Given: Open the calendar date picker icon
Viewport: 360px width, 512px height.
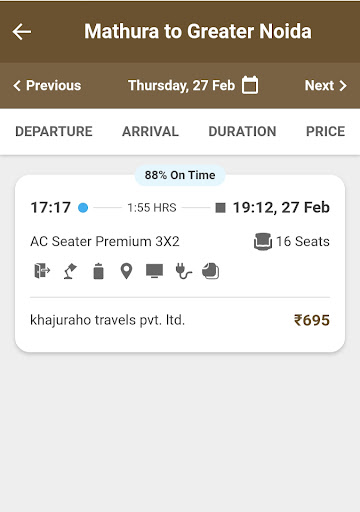Looking at the screenshot, I should click(x=250, y=85).
